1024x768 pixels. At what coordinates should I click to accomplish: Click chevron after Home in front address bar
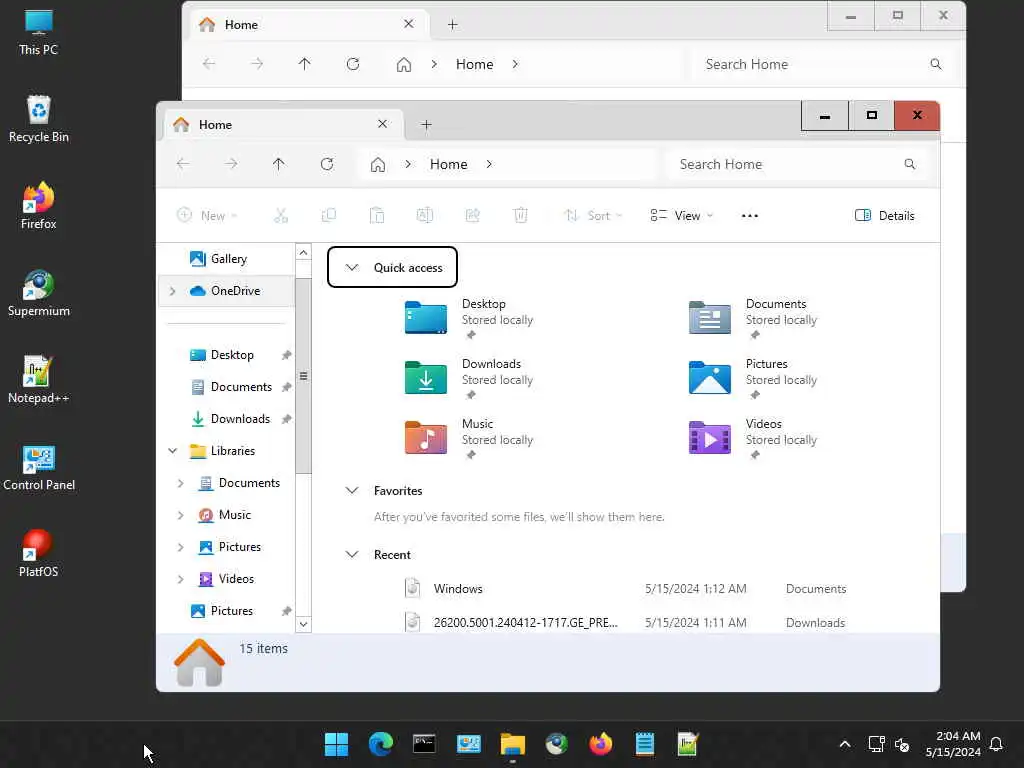[x=489, y=164]
